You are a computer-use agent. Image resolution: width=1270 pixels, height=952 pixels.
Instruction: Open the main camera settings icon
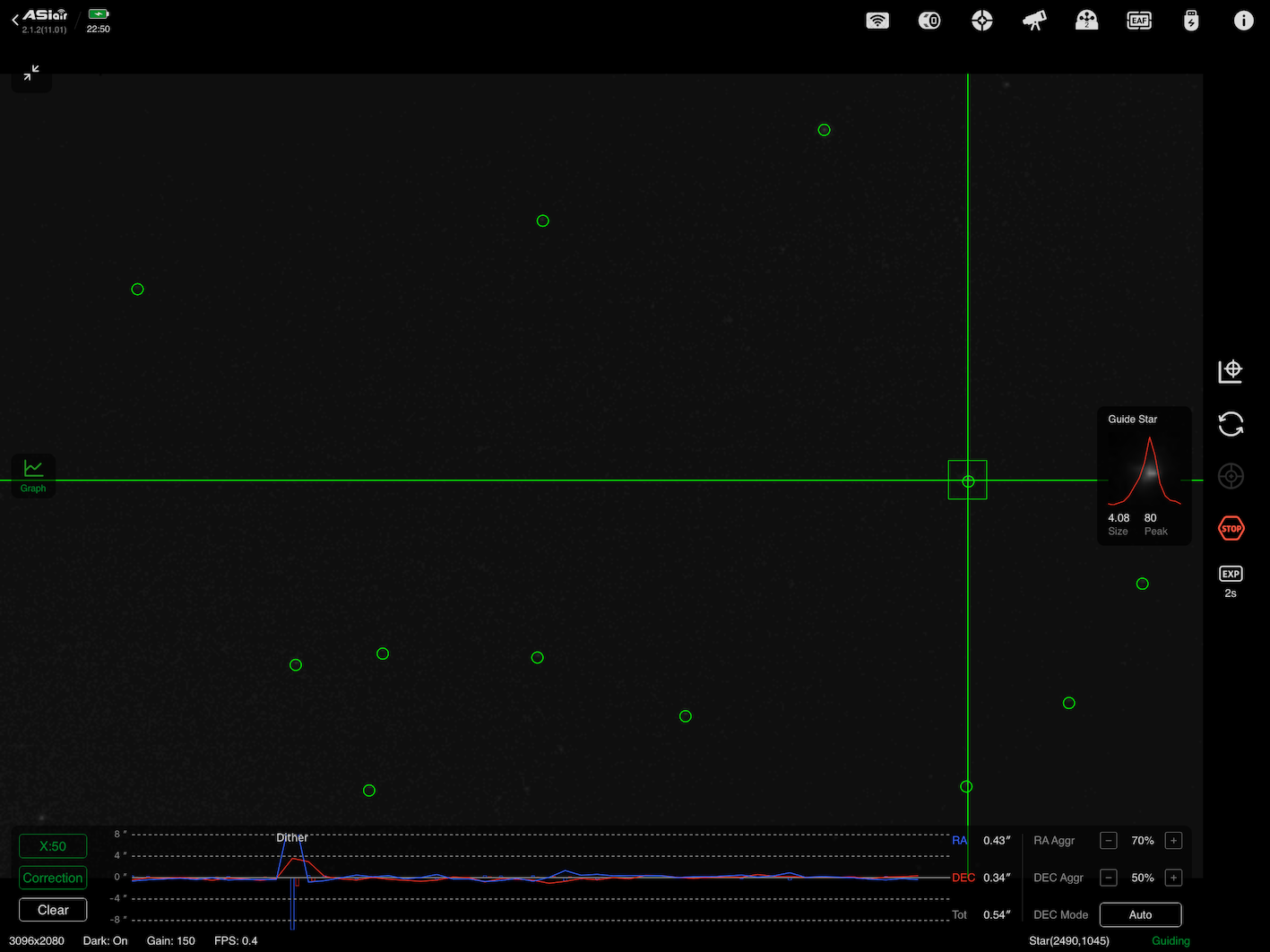pyautogui.click(x=929, y=21)
